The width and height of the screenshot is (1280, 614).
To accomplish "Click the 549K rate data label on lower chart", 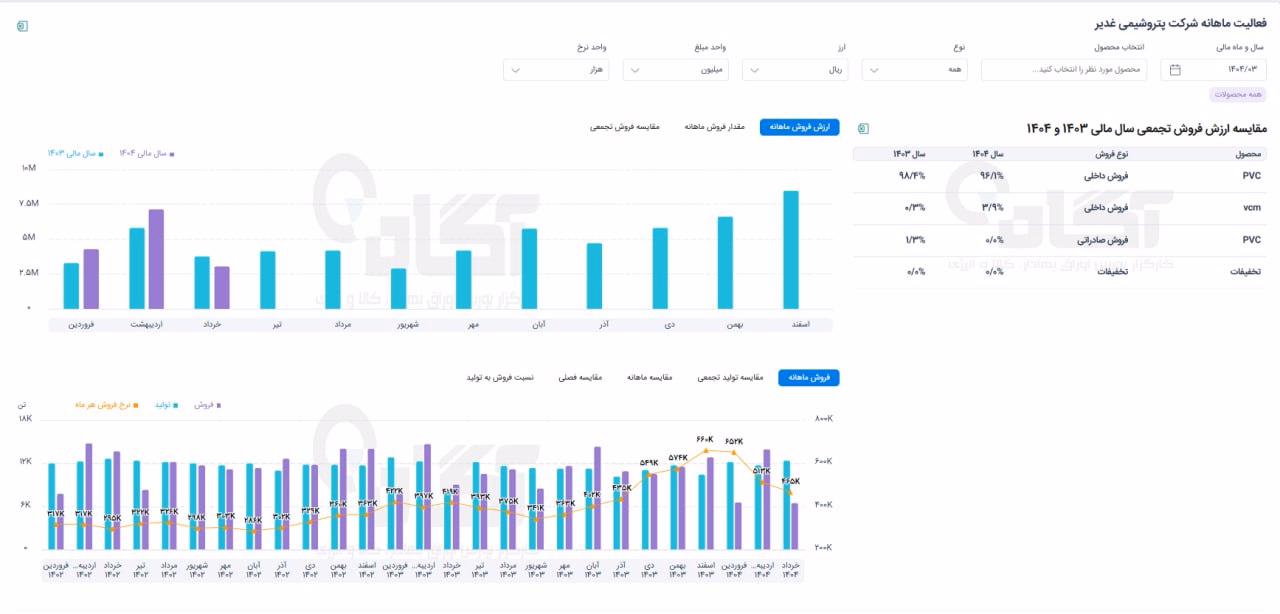I will tap(649, 463).
